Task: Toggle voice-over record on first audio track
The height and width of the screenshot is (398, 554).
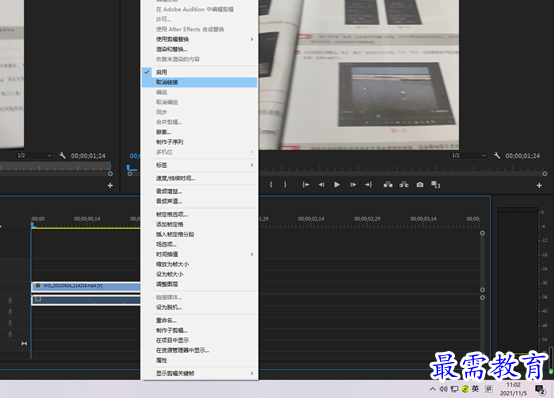Action: click(10, 300)
